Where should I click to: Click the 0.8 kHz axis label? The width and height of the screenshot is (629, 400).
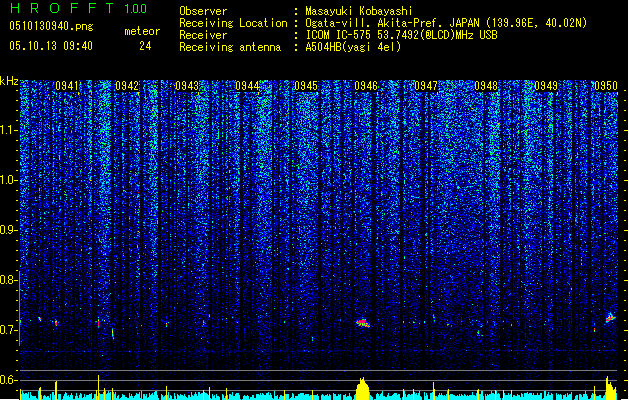coord(8,280)
